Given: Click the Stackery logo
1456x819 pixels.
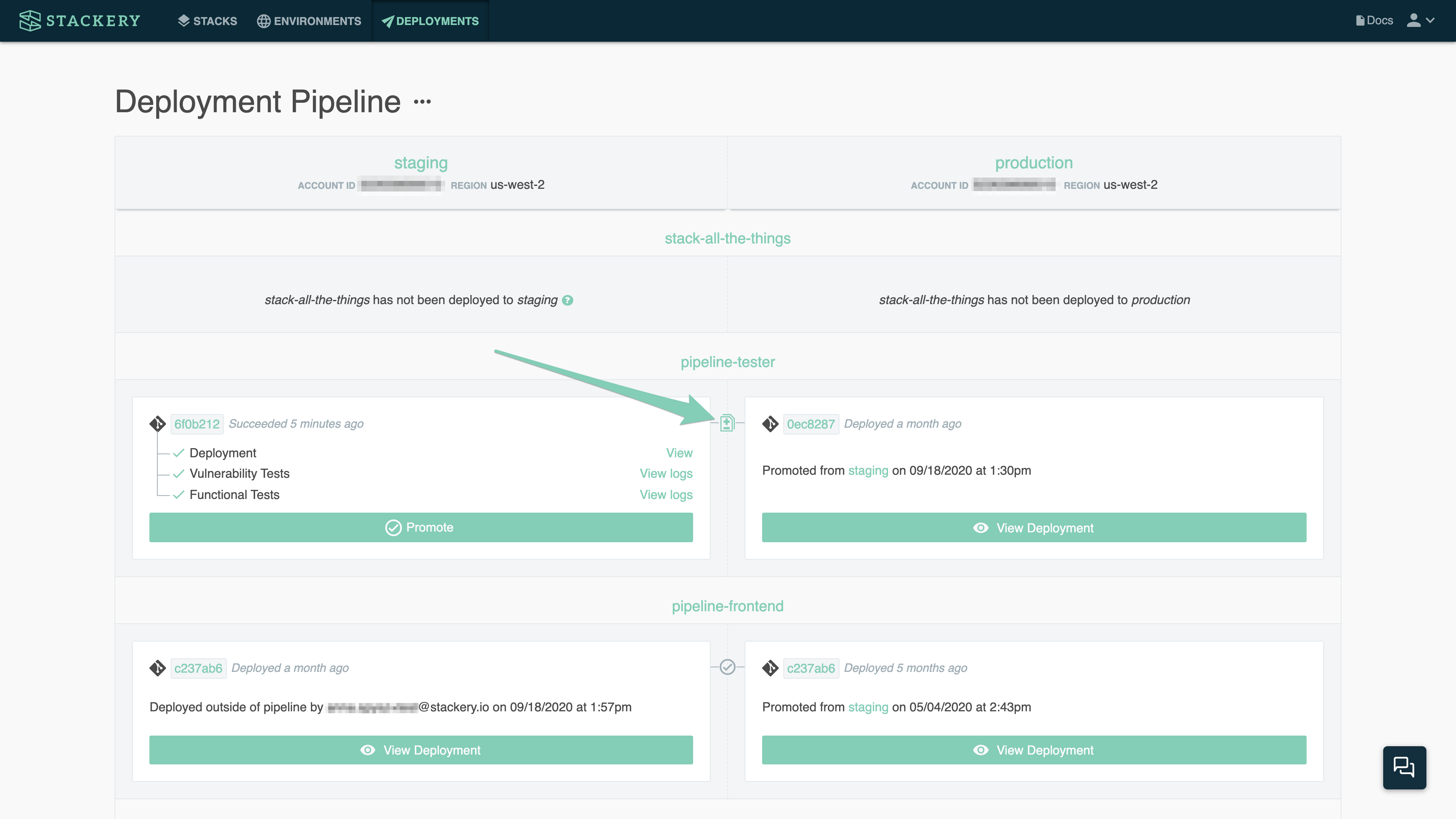Looking at the screenshot, I should [80, 21].
